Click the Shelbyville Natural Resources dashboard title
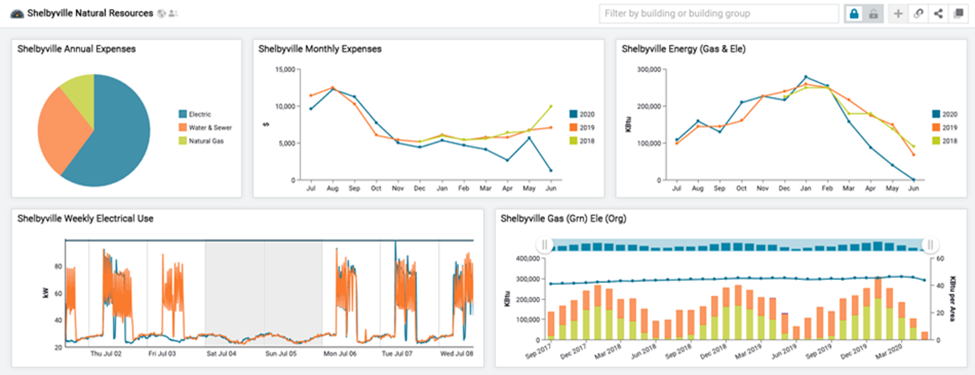The width and height of the screenshot is (975, 375). 90,13
